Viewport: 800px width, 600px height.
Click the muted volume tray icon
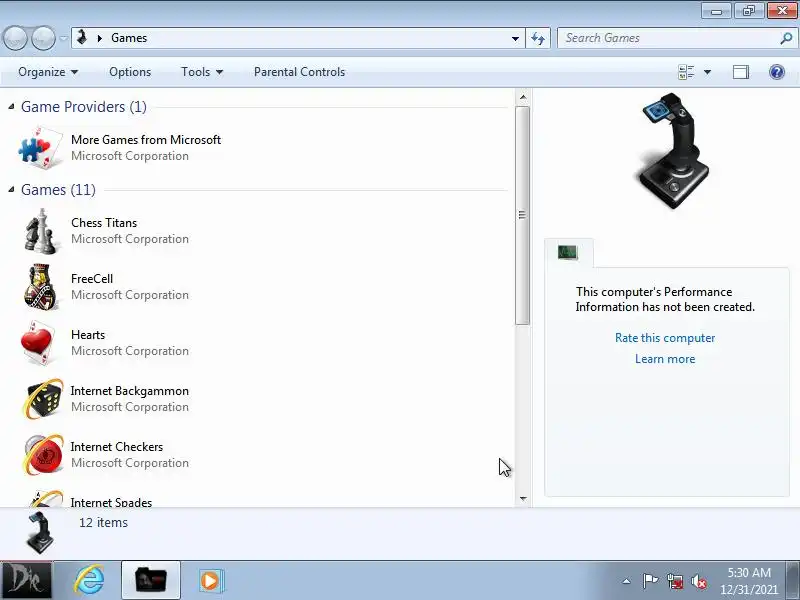698,581
